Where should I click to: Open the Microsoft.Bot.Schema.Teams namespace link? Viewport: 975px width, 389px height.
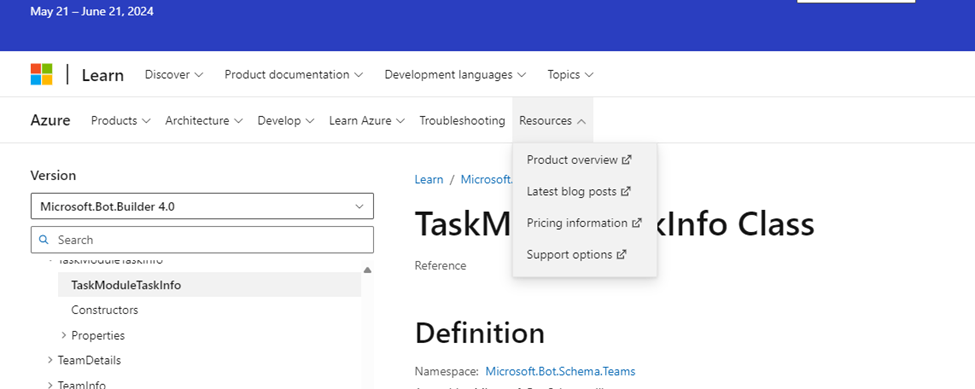click(560, 371)
